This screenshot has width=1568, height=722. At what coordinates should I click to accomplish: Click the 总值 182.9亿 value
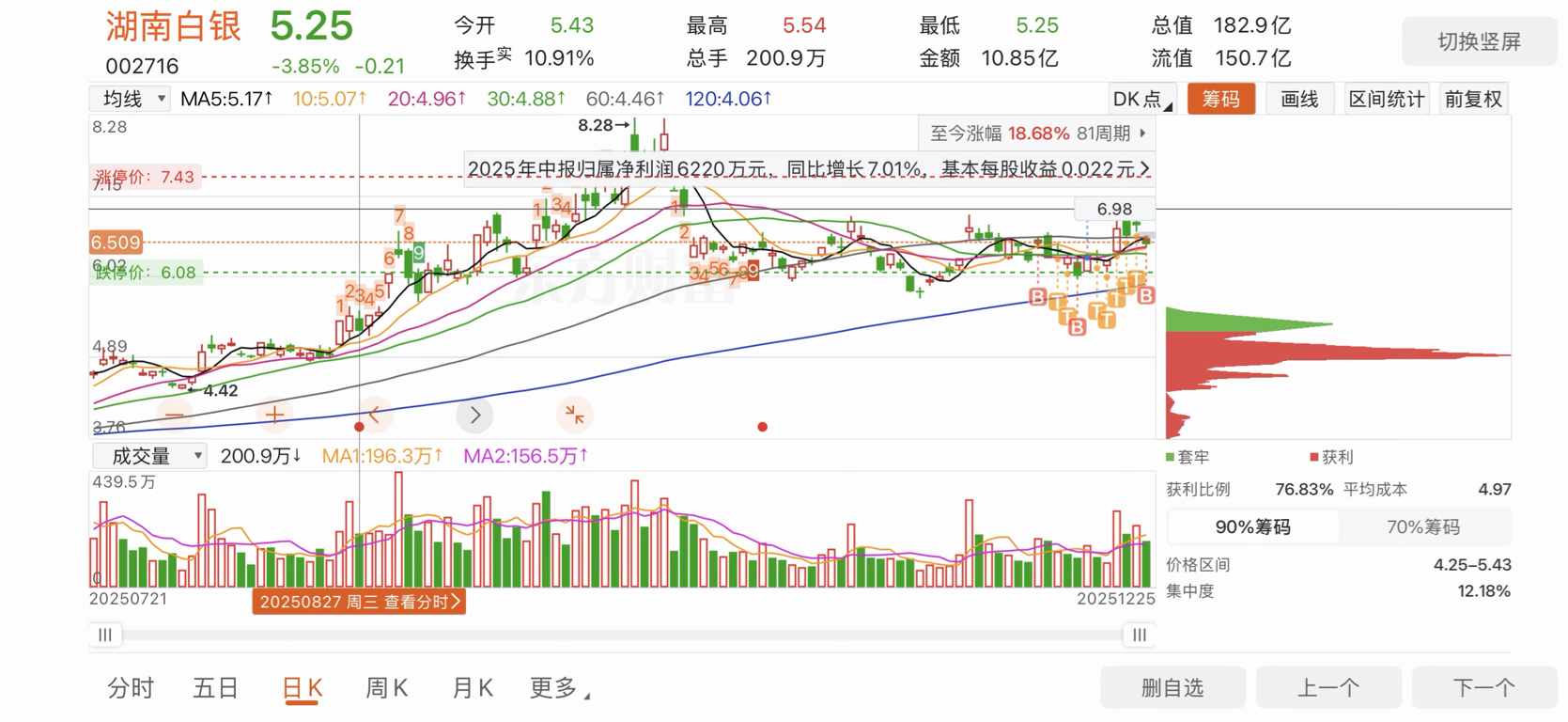(x=1252, y=25)
